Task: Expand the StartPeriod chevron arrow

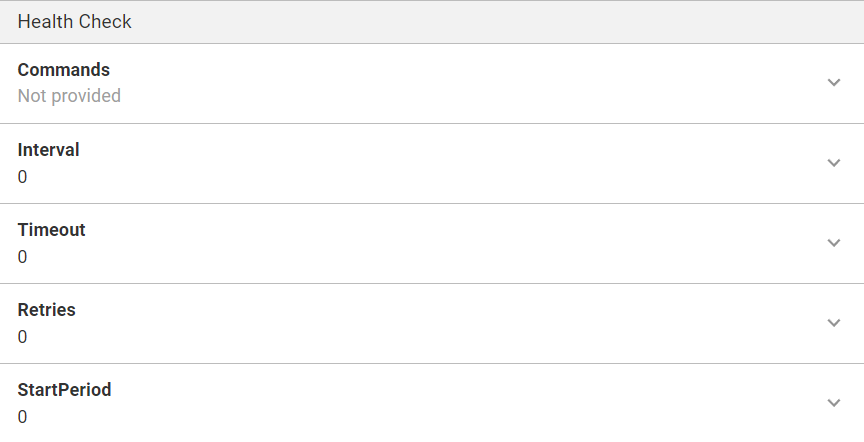Action: [834, 403]
